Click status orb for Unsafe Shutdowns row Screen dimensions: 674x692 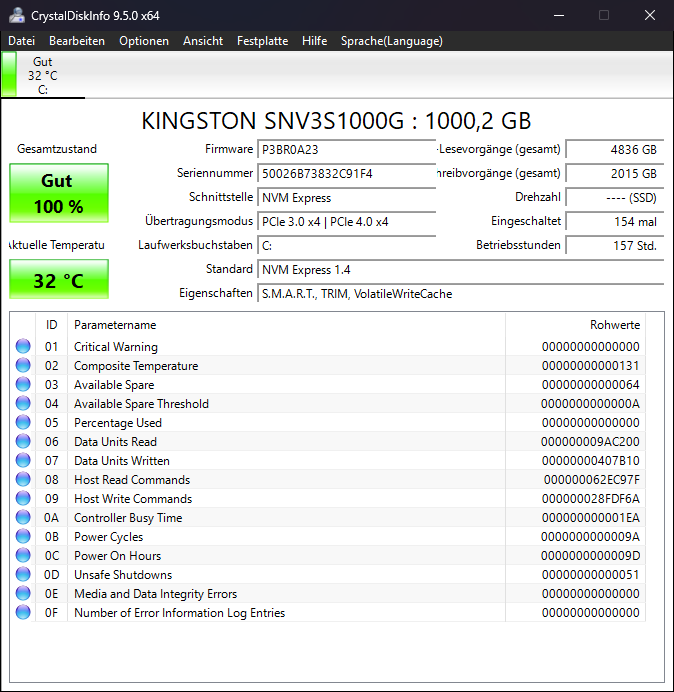coord(23,574)
